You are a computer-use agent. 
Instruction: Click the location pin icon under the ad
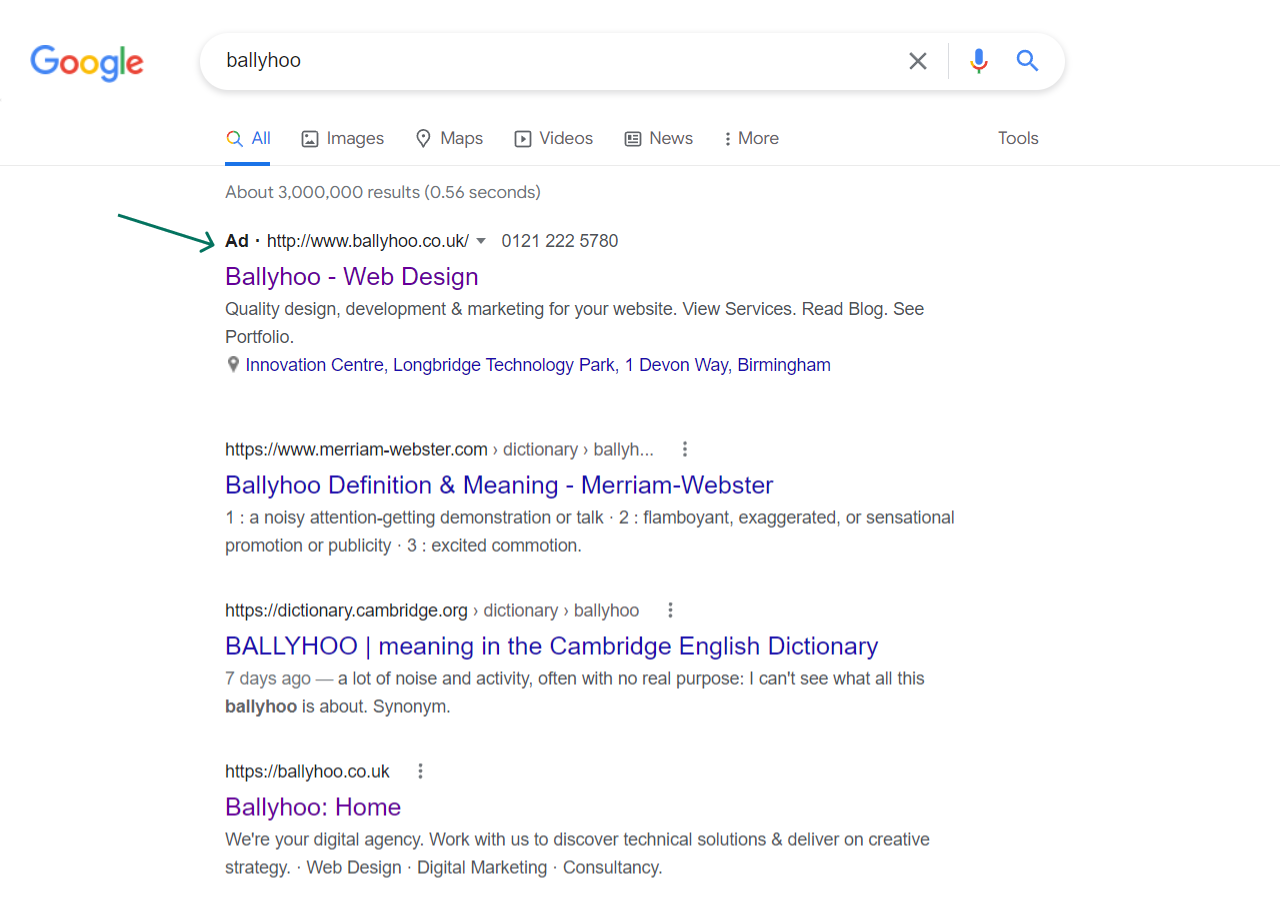pyautogui.click(x=233, y=365)
